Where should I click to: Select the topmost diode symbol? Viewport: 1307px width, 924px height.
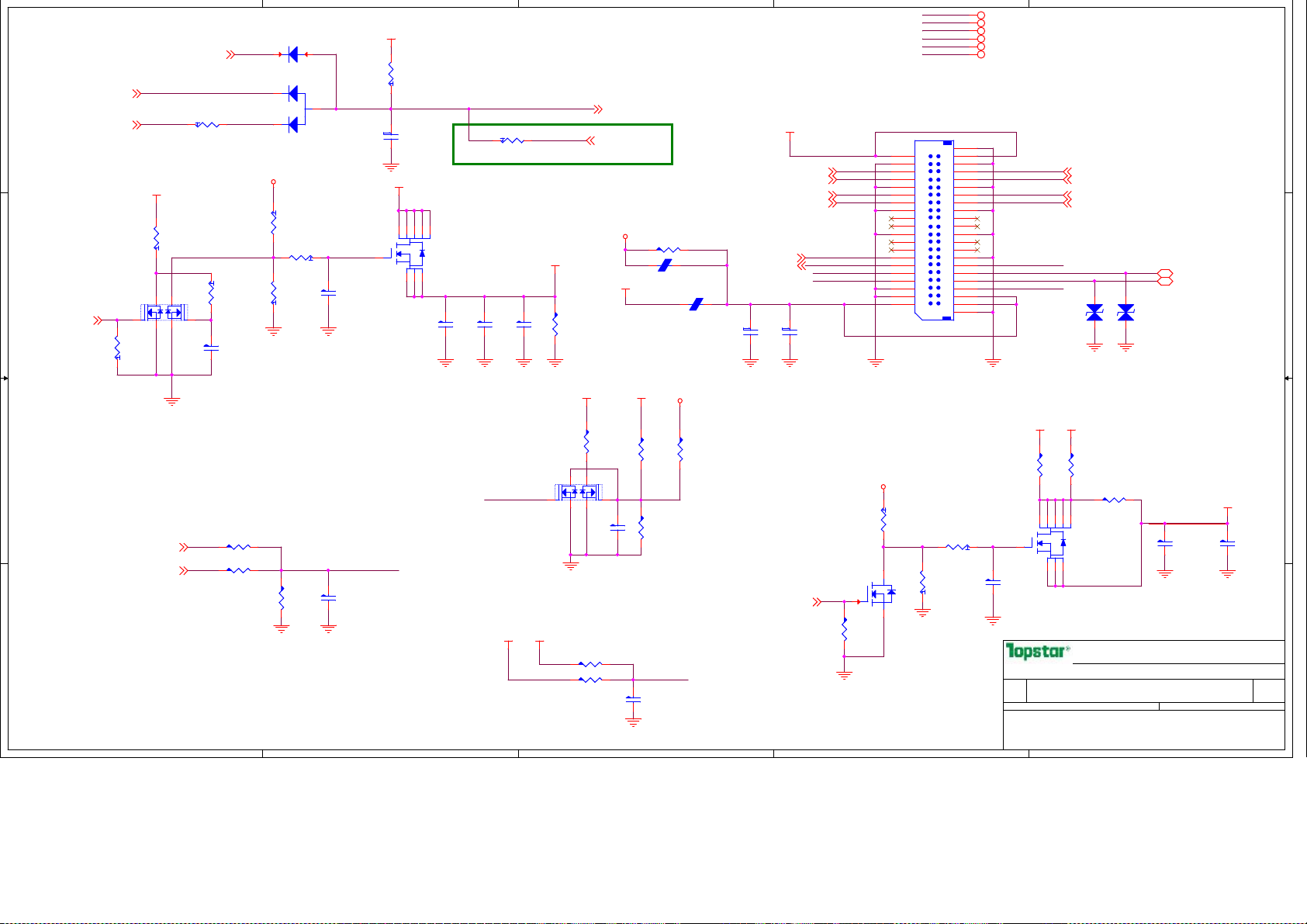tap(293, 54)
